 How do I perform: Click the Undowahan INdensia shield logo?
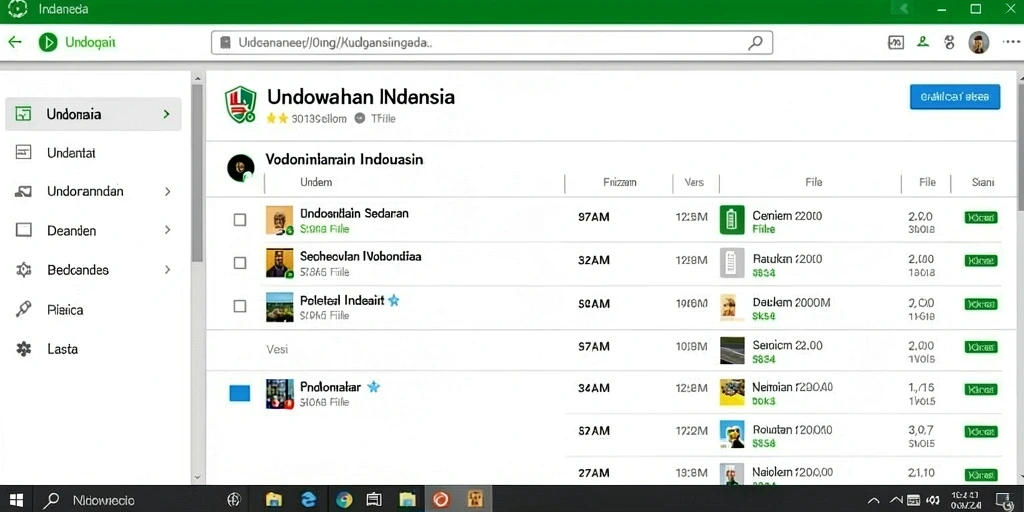point(240,104)
